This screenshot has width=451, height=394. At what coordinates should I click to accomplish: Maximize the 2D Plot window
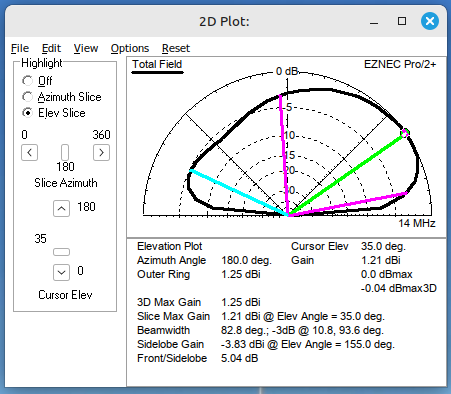pos(402,21)
